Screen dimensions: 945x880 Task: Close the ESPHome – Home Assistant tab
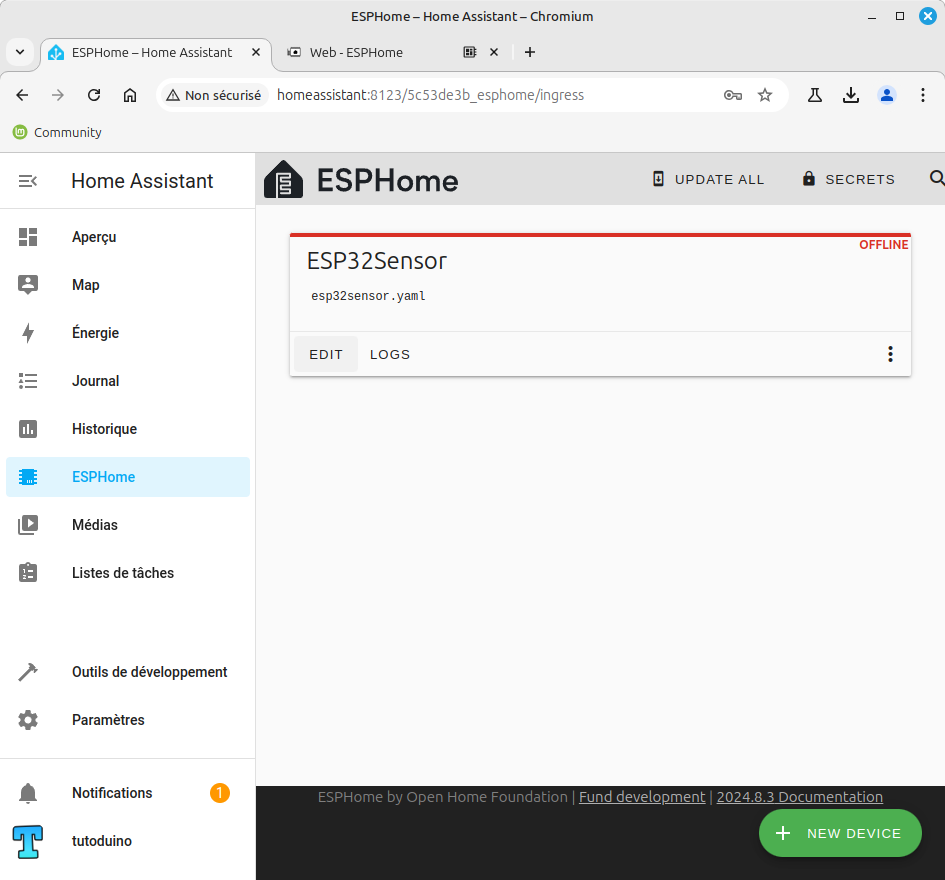pyautogui.click(x=256, y=52)
